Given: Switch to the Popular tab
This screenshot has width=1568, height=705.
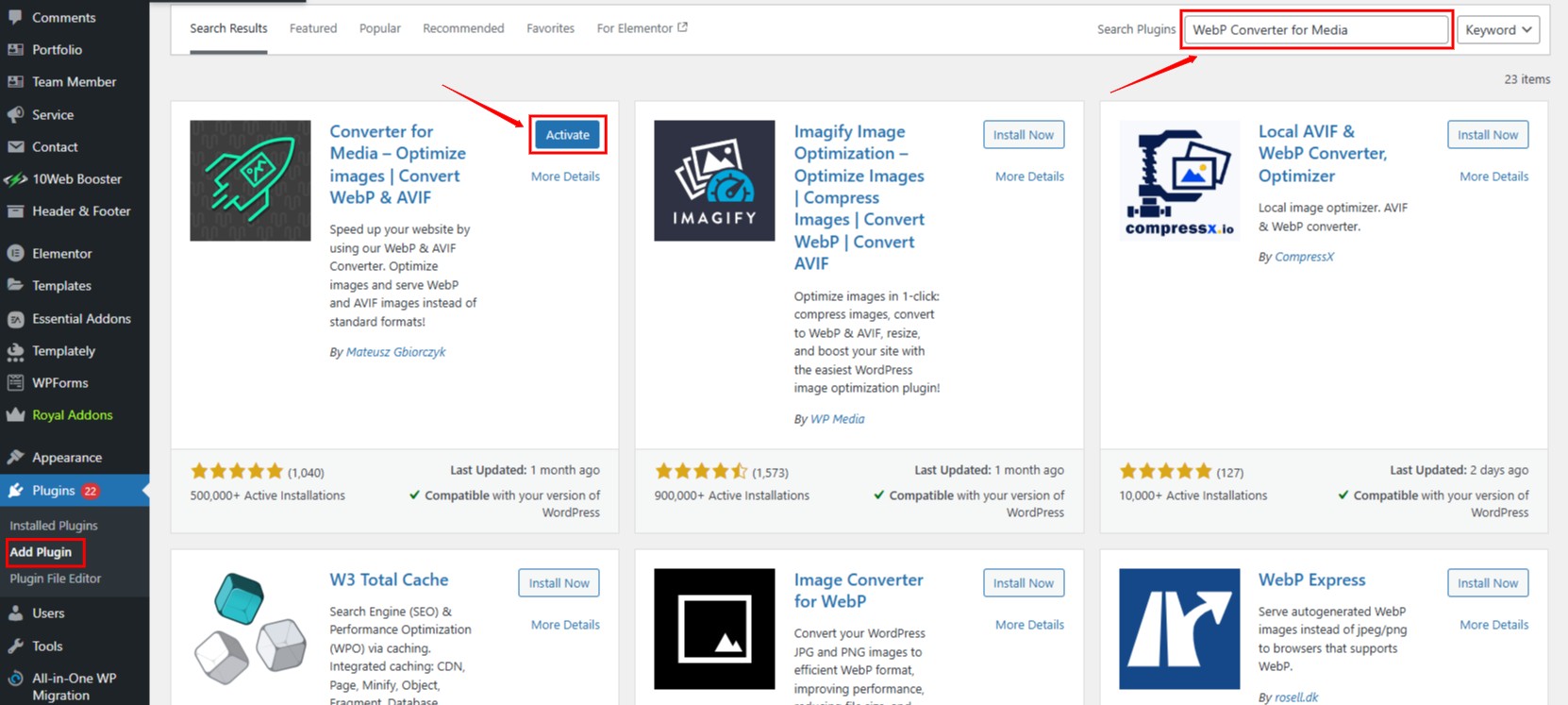Looking at the screenshot, I should pos(380,28).
